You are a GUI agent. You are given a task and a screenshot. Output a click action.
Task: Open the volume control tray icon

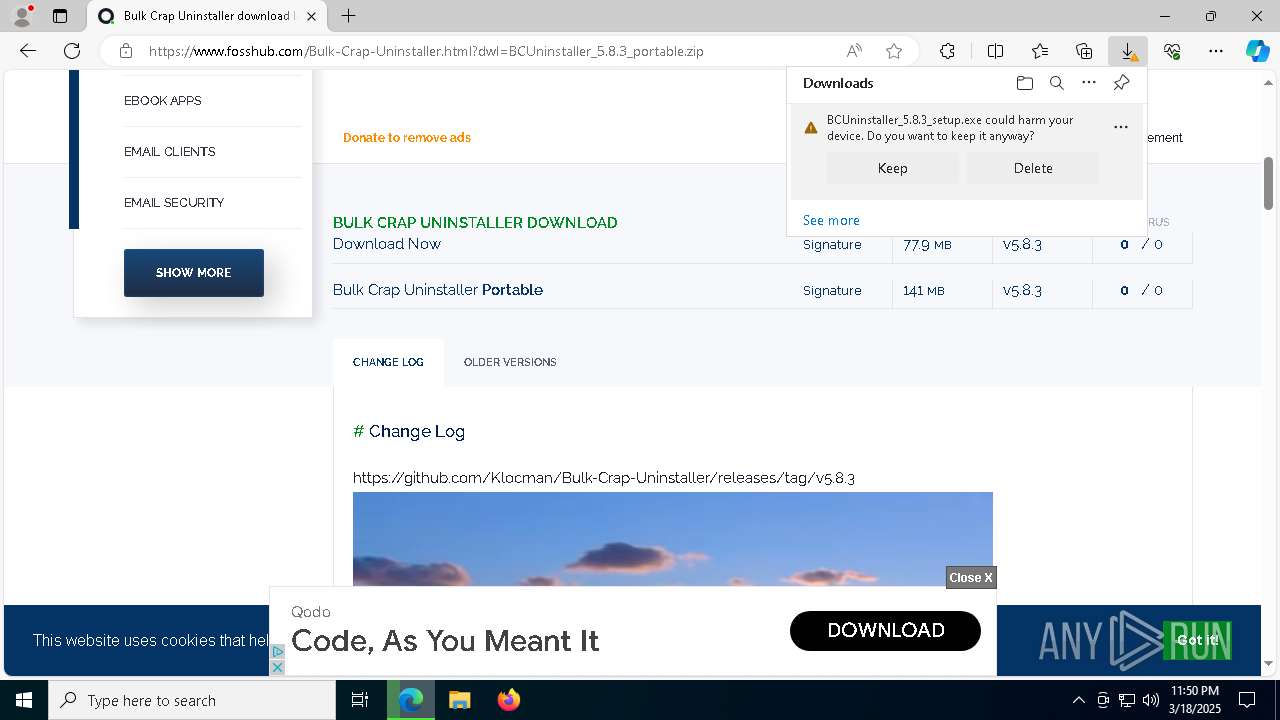click(x=1150, y=700)
